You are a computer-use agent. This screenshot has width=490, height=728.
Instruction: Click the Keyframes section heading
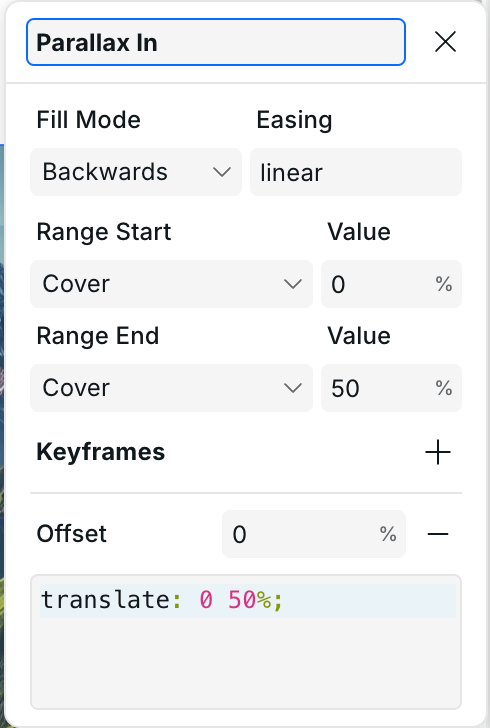(101, 452)
